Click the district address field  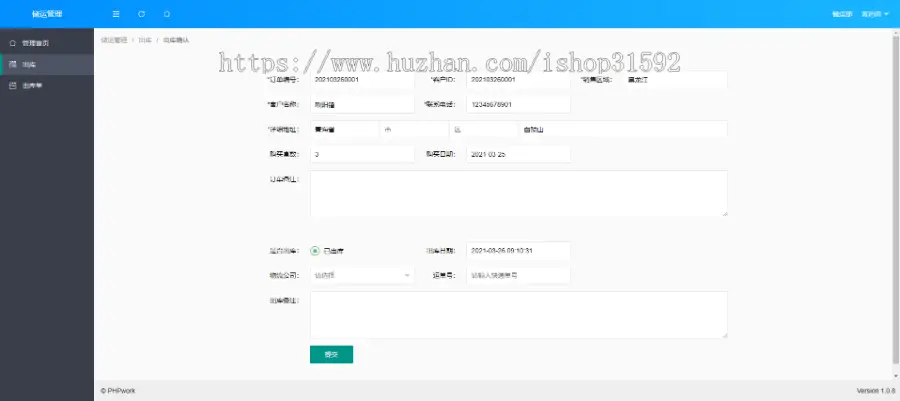pyautogui.click(x=484, y=130)
